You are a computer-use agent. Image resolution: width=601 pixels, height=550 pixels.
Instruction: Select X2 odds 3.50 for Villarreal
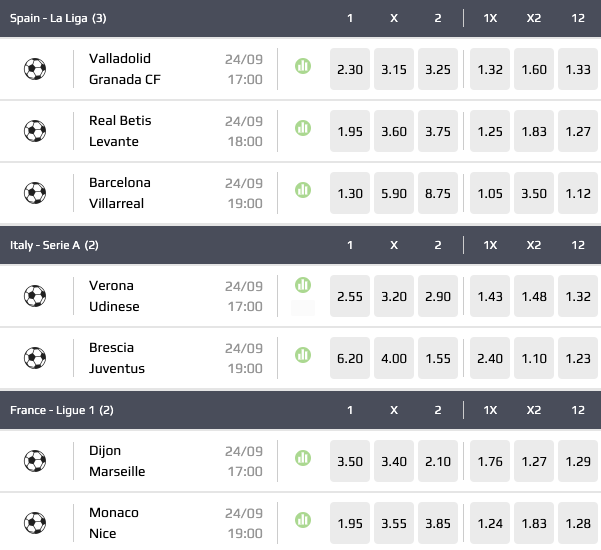(534, 193)
